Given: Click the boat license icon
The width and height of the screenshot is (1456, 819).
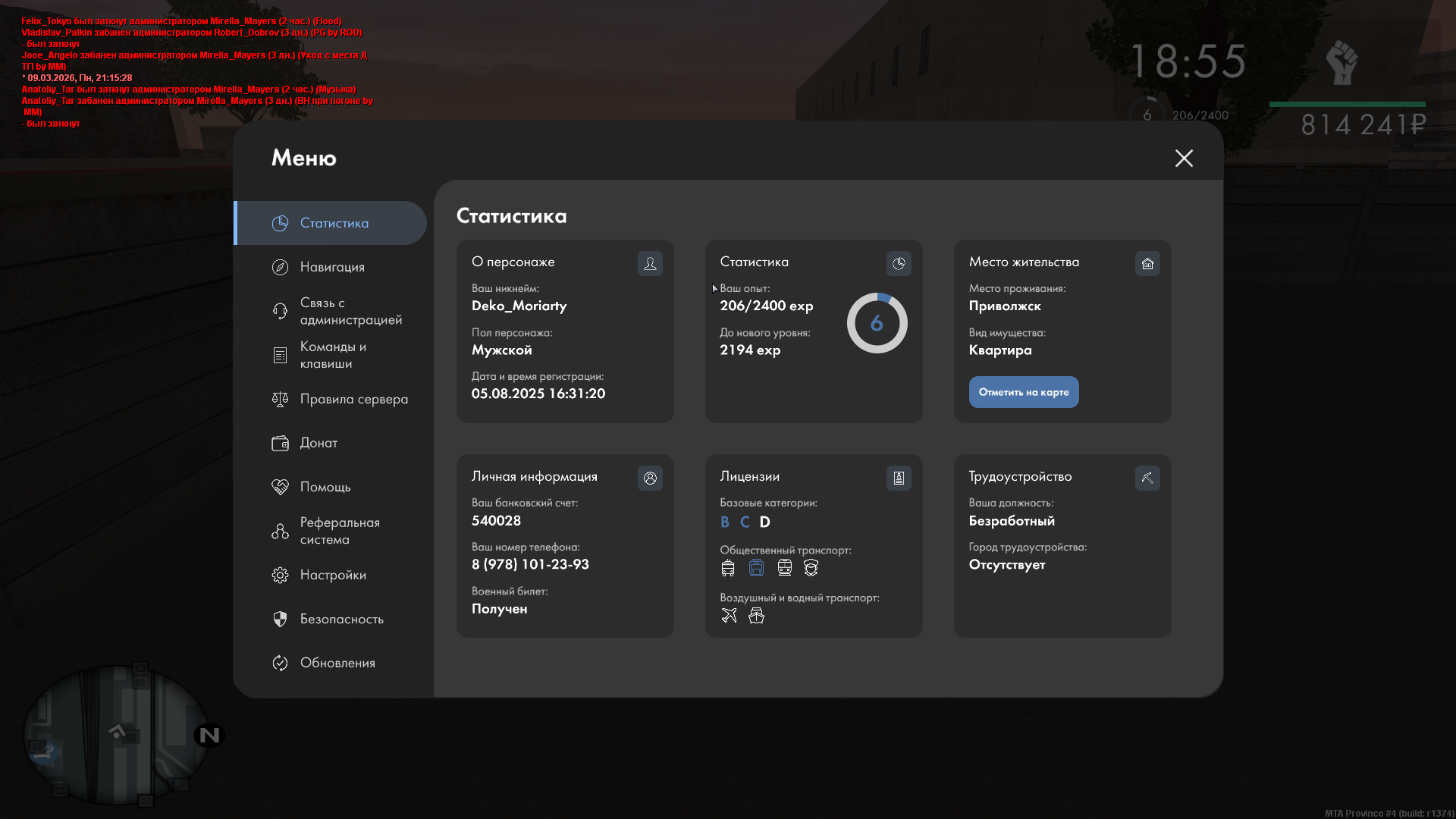Looking at the screenshot, I should tap(756, 615).
